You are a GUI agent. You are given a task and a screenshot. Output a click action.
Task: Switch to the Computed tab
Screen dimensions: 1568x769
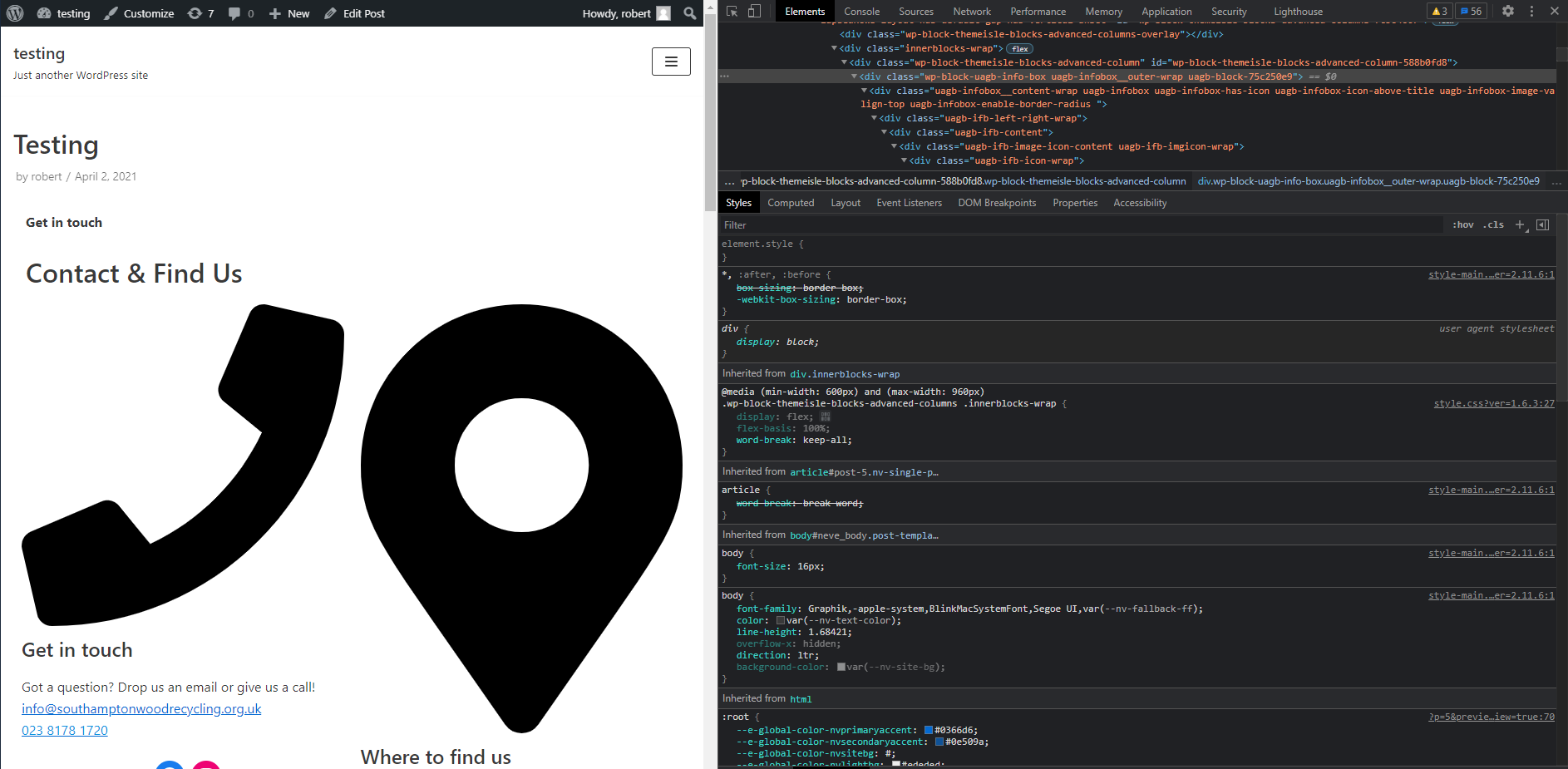(791, 202)
